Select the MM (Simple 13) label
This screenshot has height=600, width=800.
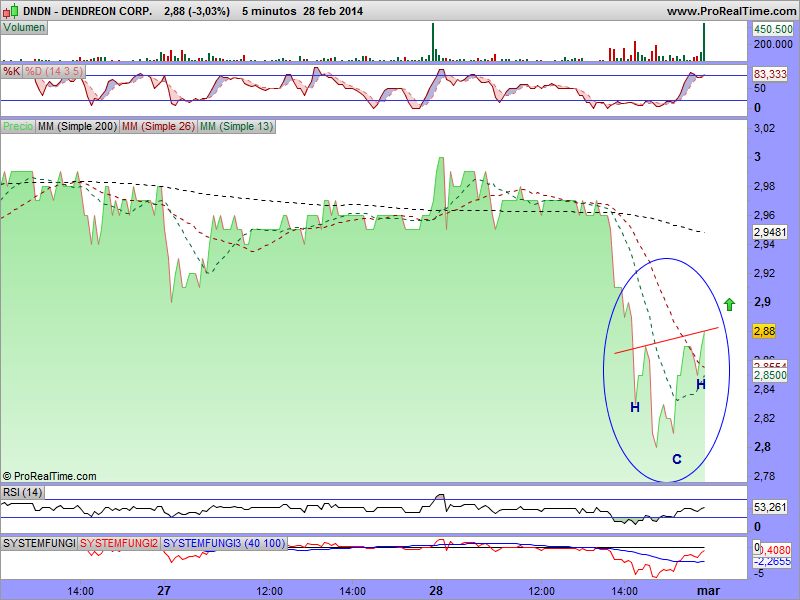(236, 126)
